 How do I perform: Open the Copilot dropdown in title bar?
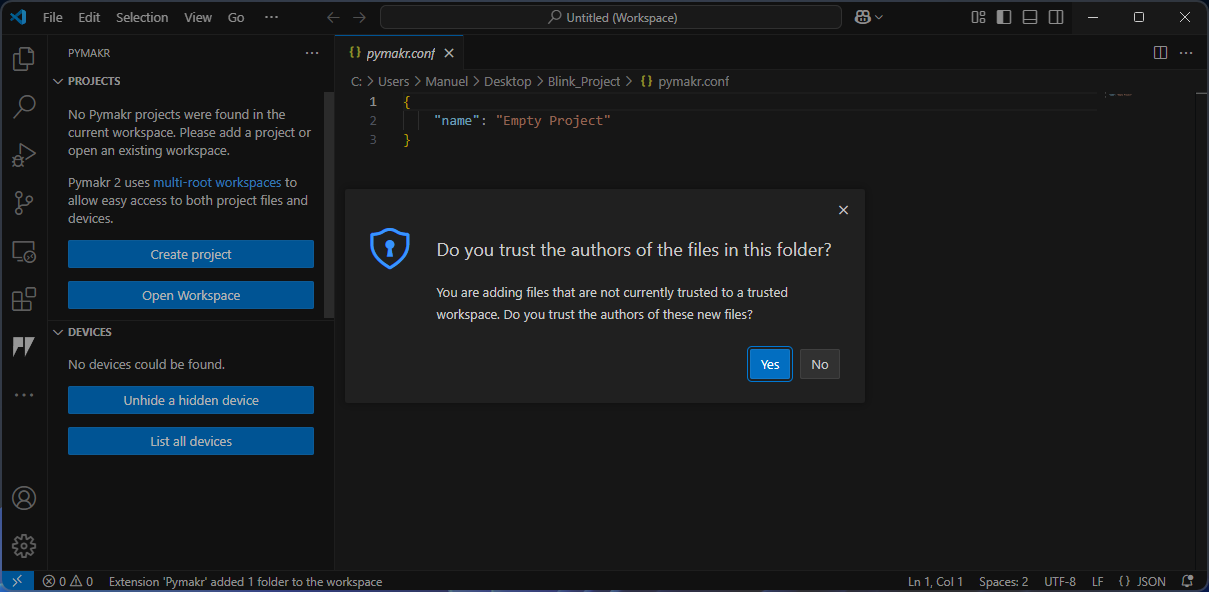click(868, 17)
